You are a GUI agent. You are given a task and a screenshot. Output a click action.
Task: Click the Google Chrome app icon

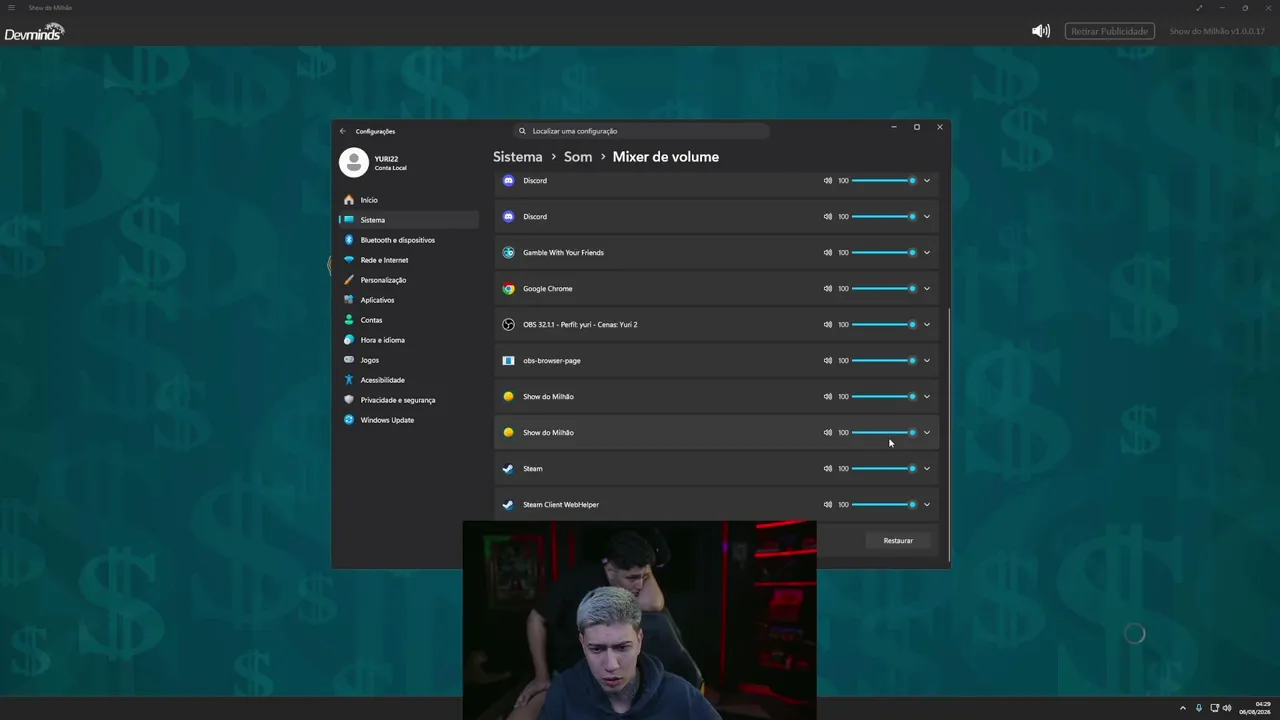pyautogui.click(x=508, y=289)
